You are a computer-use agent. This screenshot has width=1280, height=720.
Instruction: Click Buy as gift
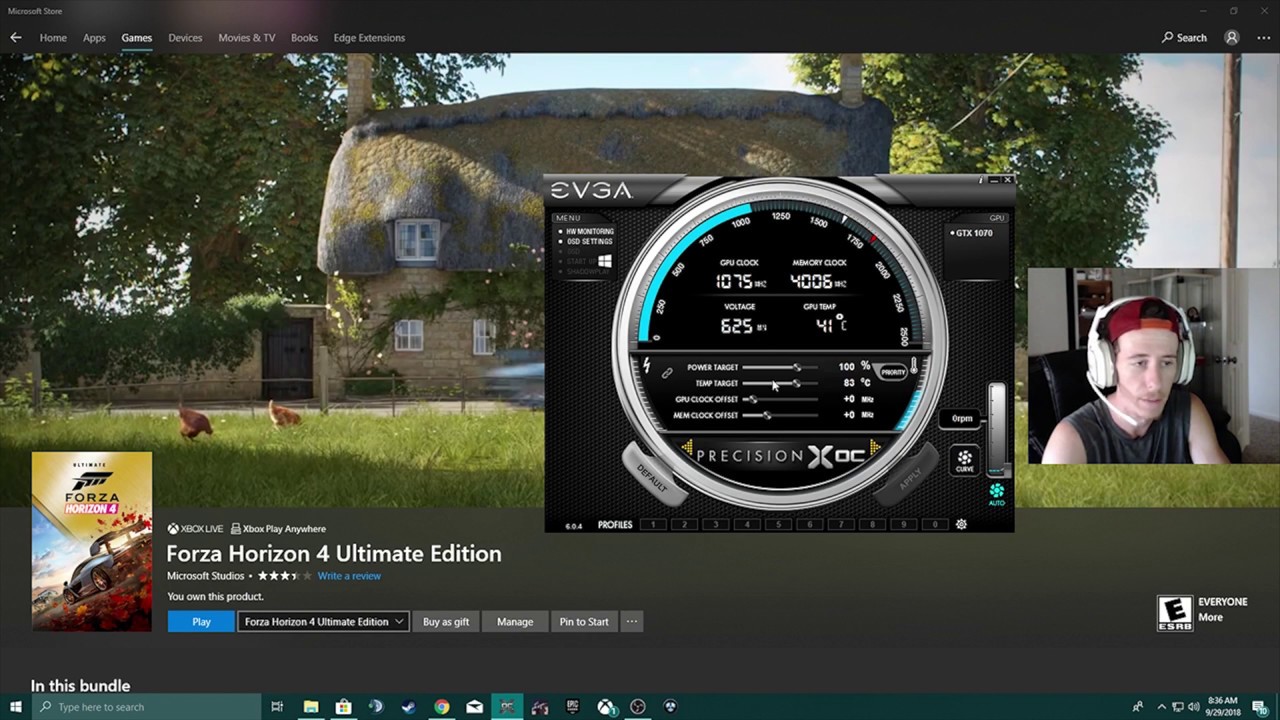tap(446, 621)
